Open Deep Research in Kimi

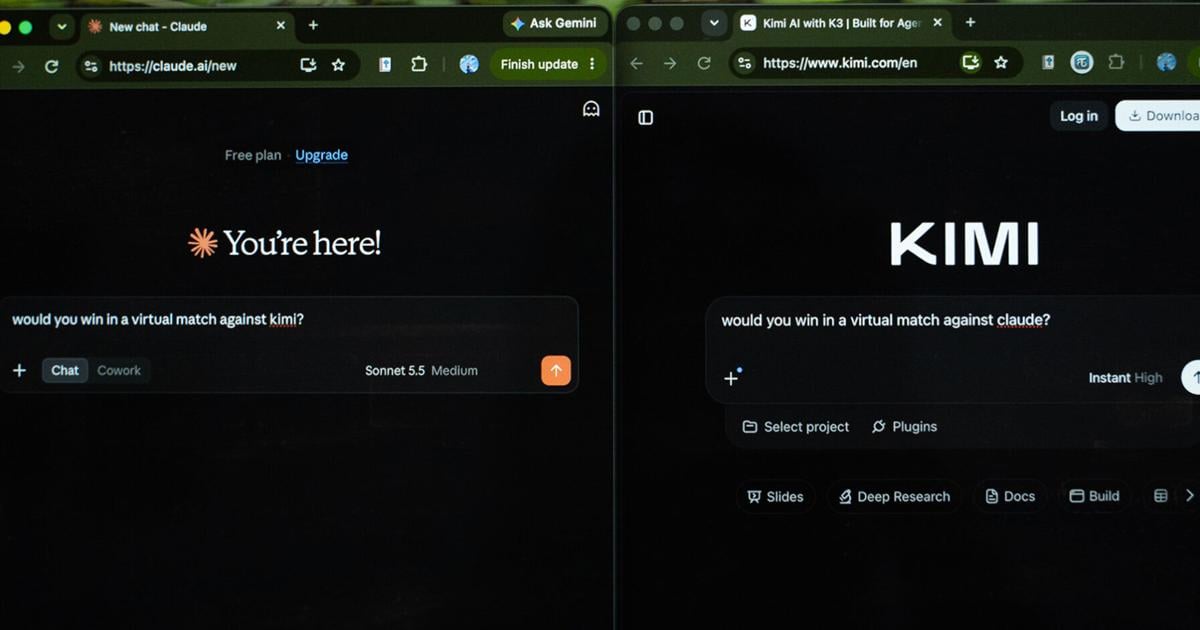pyautogui.click(x=894, y=496)
